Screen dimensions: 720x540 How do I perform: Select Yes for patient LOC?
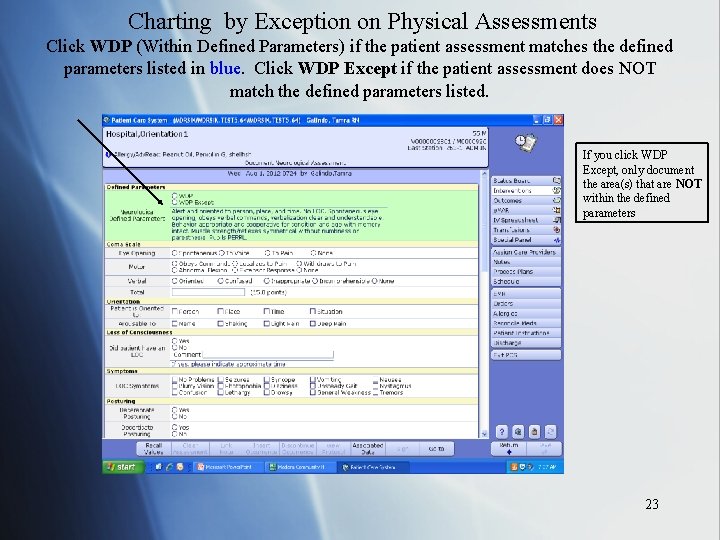[174, 341]
